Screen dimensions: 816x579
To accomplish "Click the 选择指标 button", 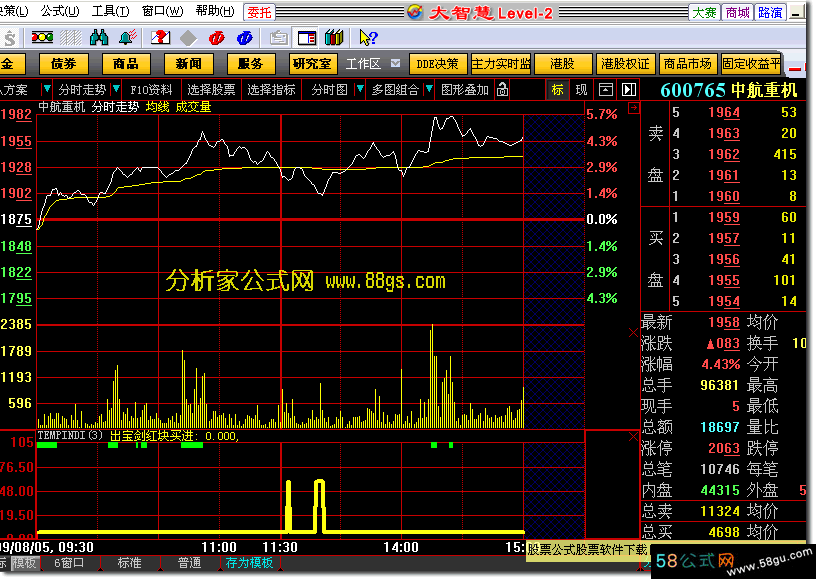I will tap(271, 89).
